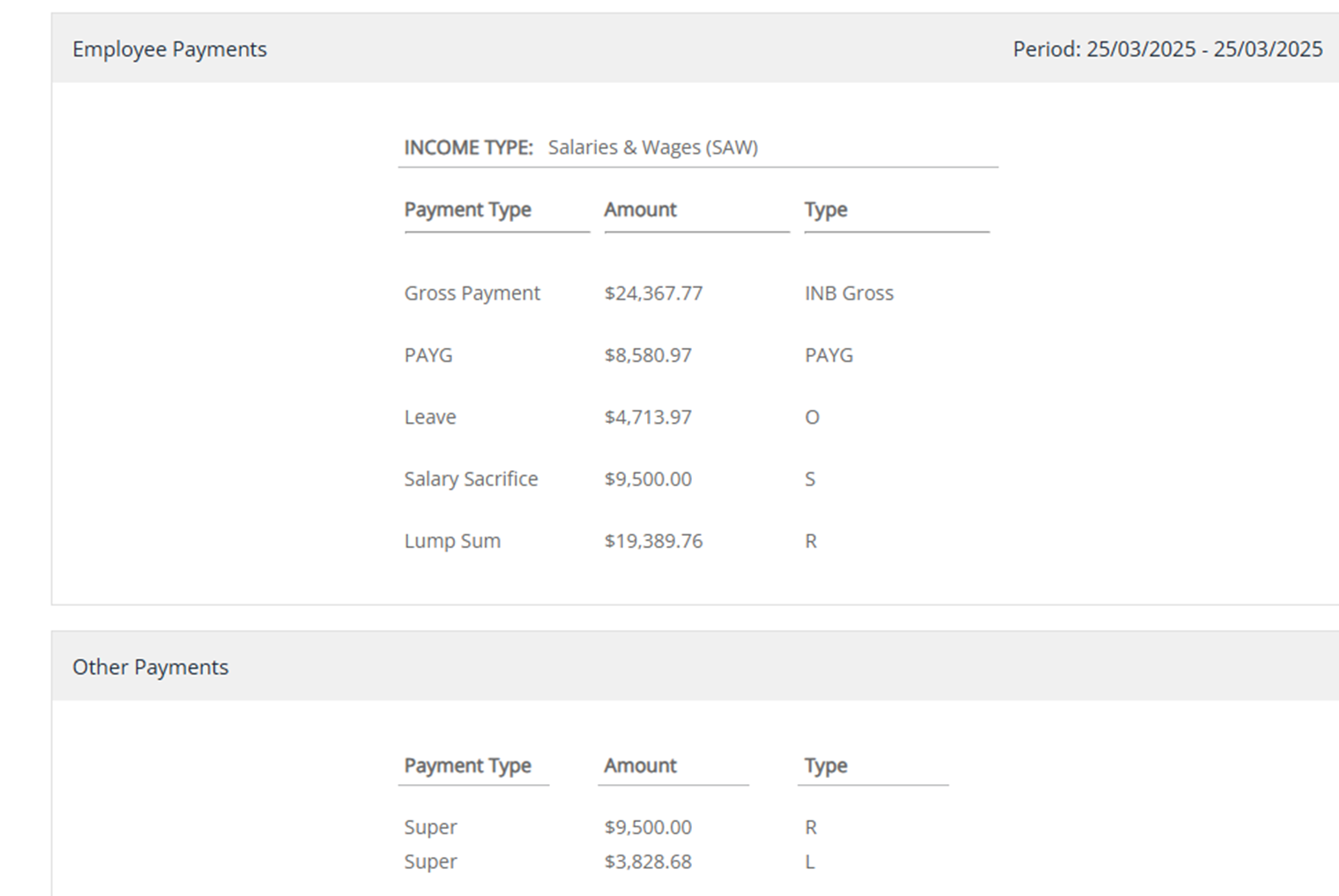Select Salaries & Wages (SAW) income type value
The width and height of the screenshot is (1339, 896).
point(653,147)
